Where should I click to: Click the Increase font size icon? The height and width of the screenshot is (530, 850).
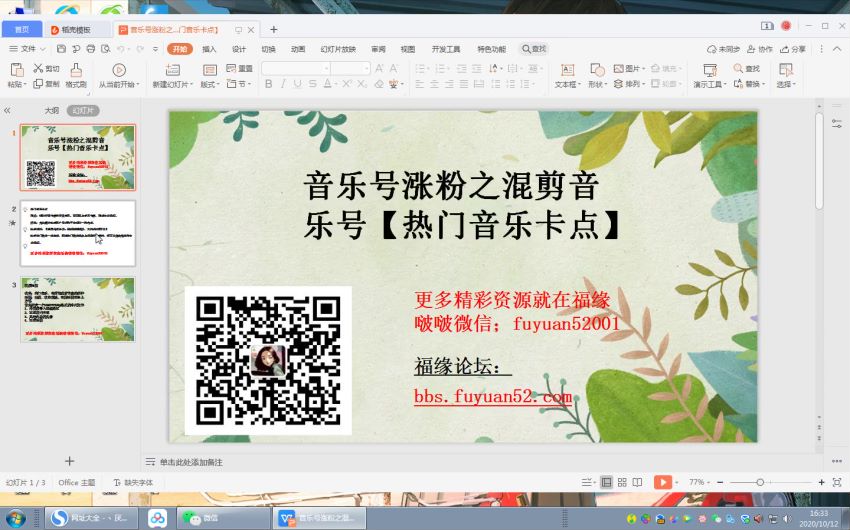(x=379, y=68)
